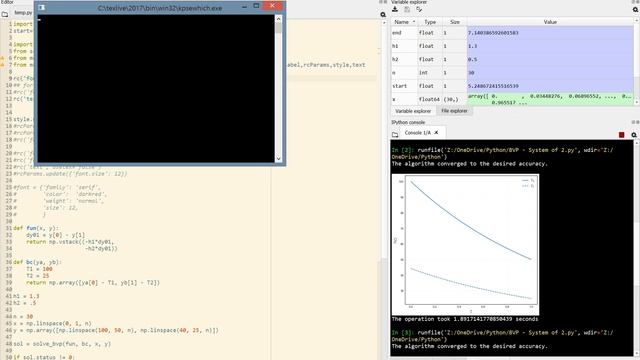Click the IPython console browse tabs folder icon

395,134
